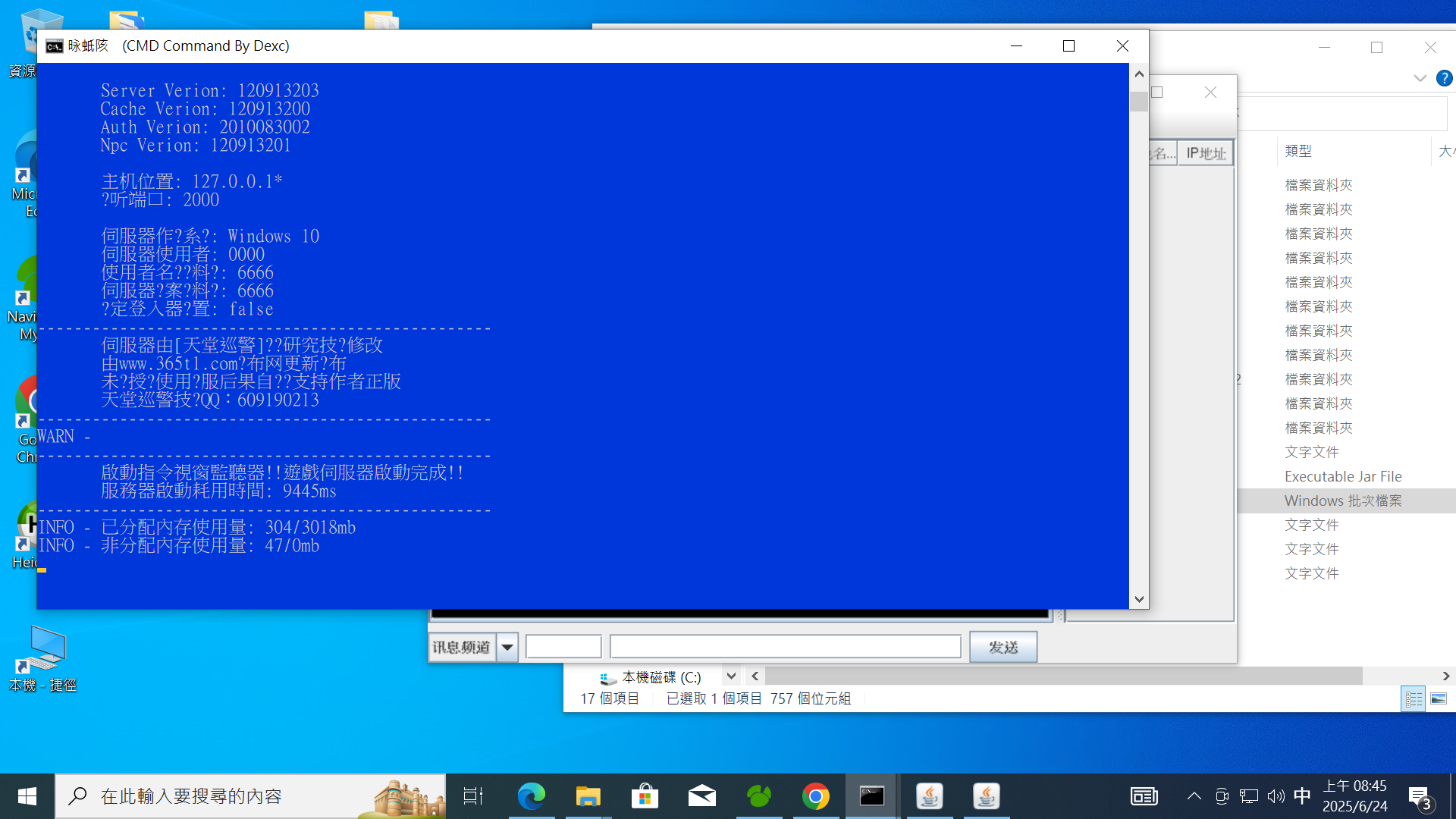The width and height of the screenshot is (1456, 819).
Task: Click the volume speaker tray icon
Action: point(1276,796)
